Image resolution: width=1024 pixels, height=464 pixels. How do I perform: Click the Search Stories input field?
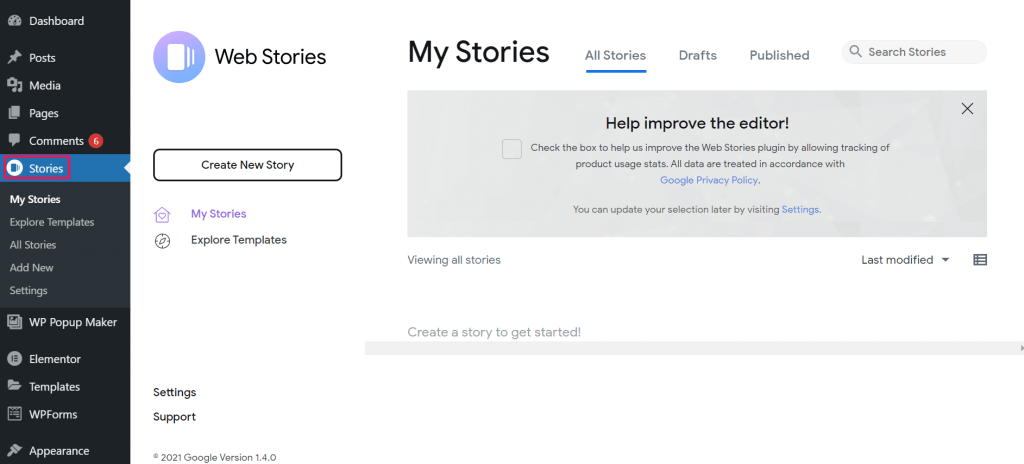click(x=914, y=52)
